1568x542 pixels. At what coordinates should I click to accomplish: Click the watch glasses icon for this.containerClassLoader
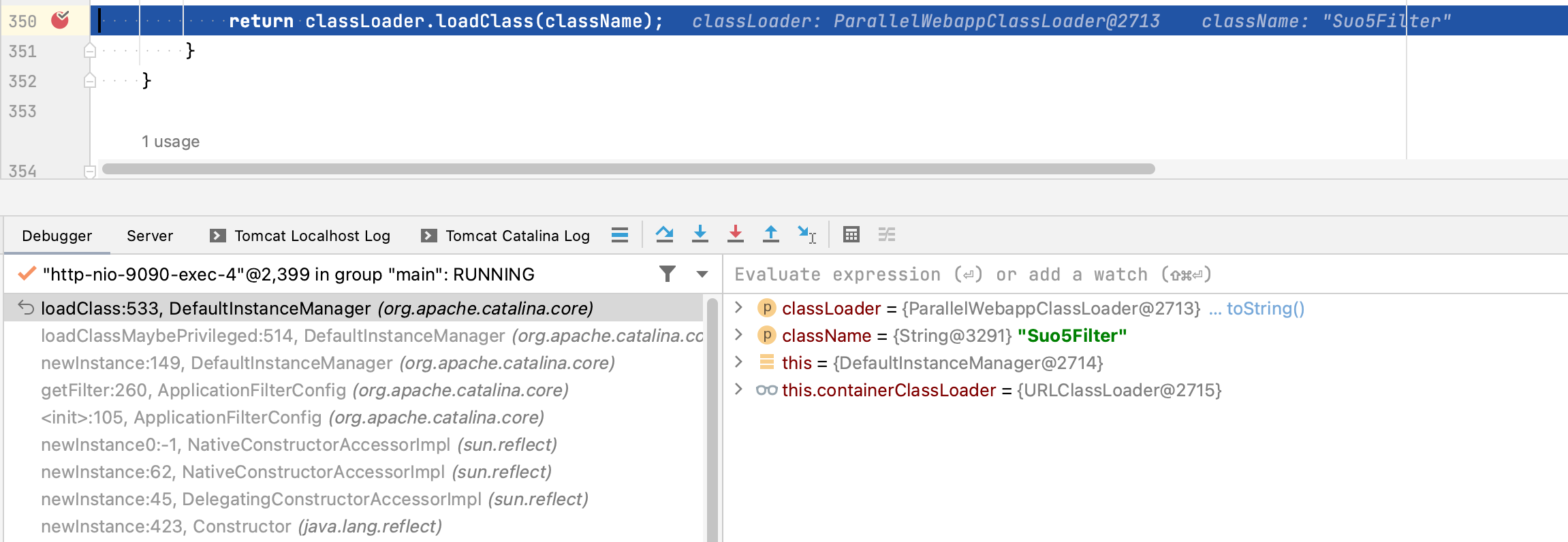point(767,390)
